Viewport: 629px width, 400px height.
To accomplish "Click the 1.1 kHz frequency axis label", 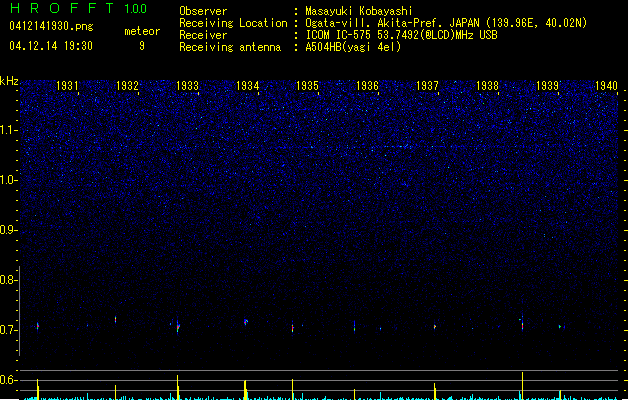I will pyautogui.click(x=8, y=130).
